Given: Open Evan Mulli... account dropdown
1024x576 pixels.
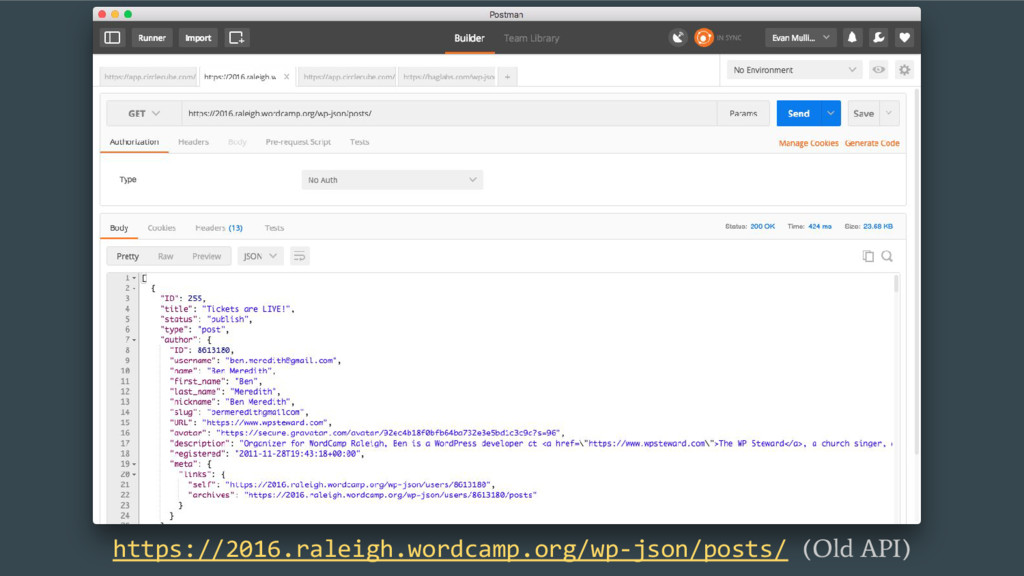Looking at the screenshot, I should click(x=801, y=38).
